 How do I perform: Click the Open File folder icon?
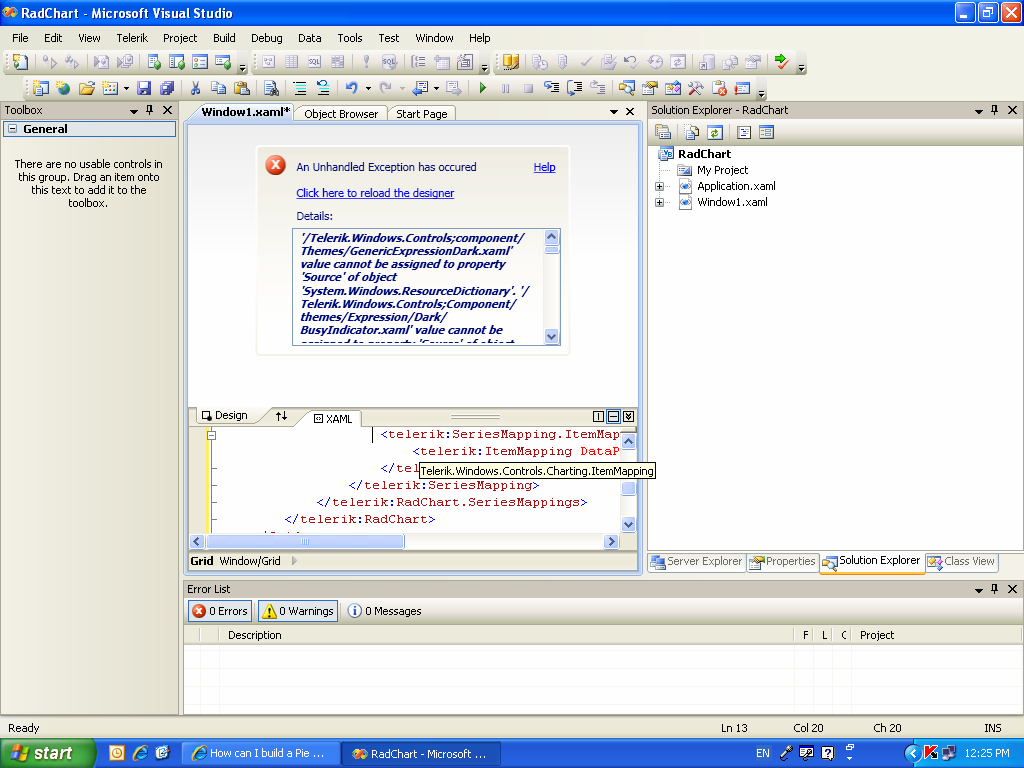click(x=87, y=88)
